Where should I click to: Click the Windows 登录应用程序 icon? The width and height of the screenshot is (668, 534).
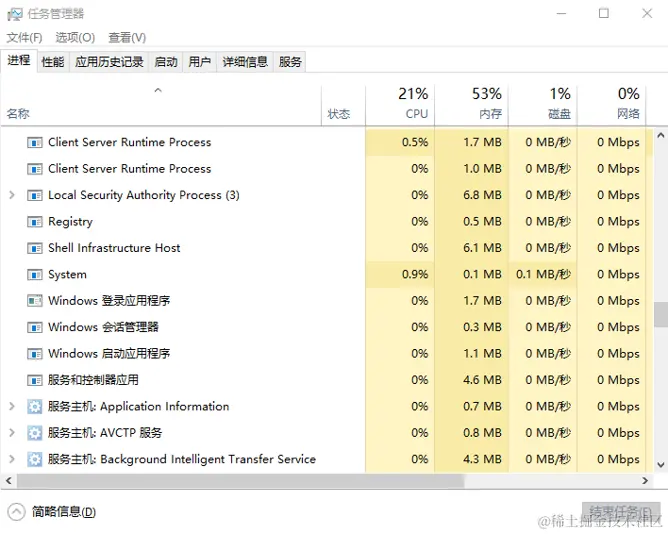(35, 301)
